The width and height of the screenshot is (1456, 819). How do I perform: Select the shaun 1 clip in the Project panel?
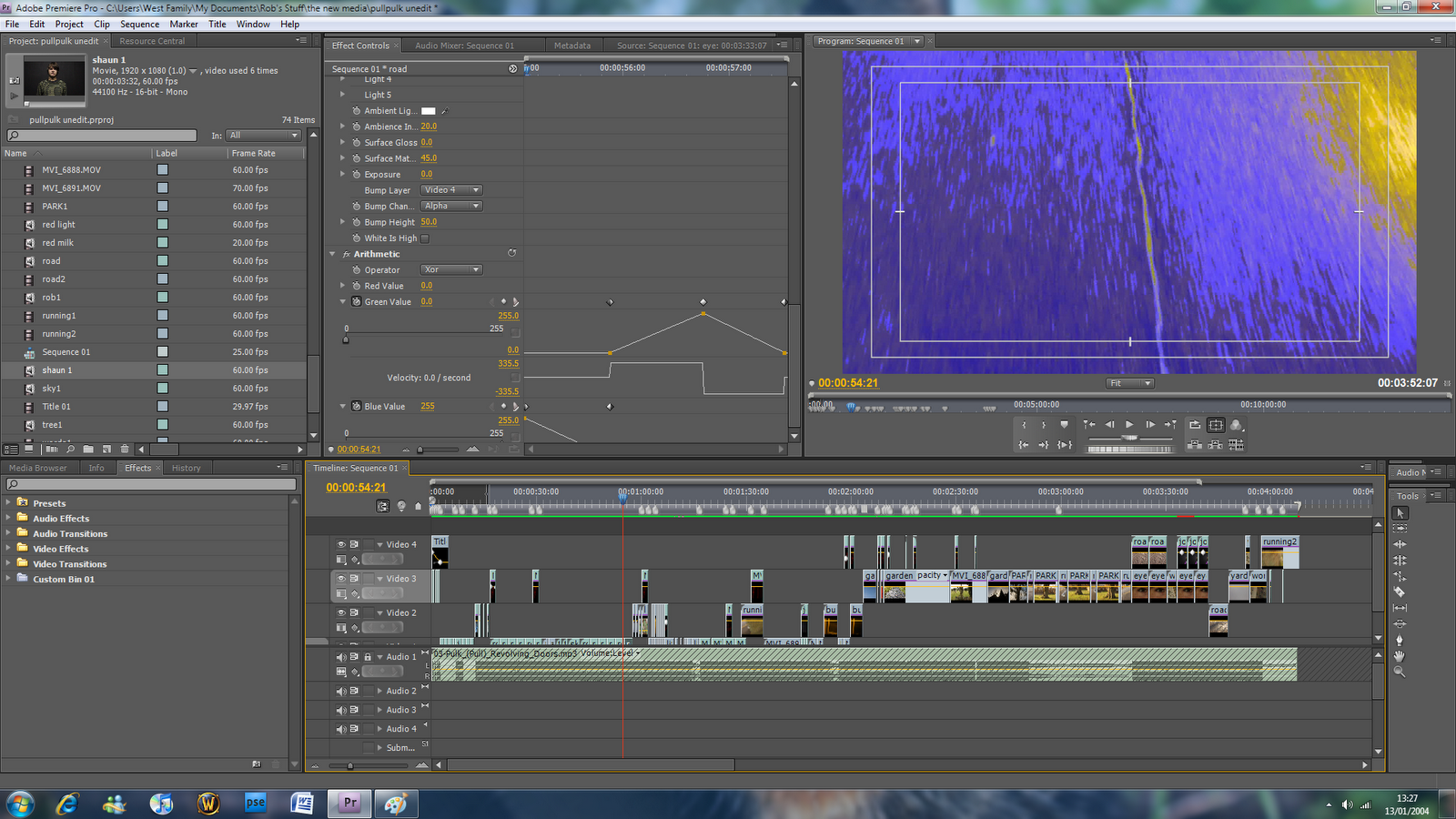[56, 370]
